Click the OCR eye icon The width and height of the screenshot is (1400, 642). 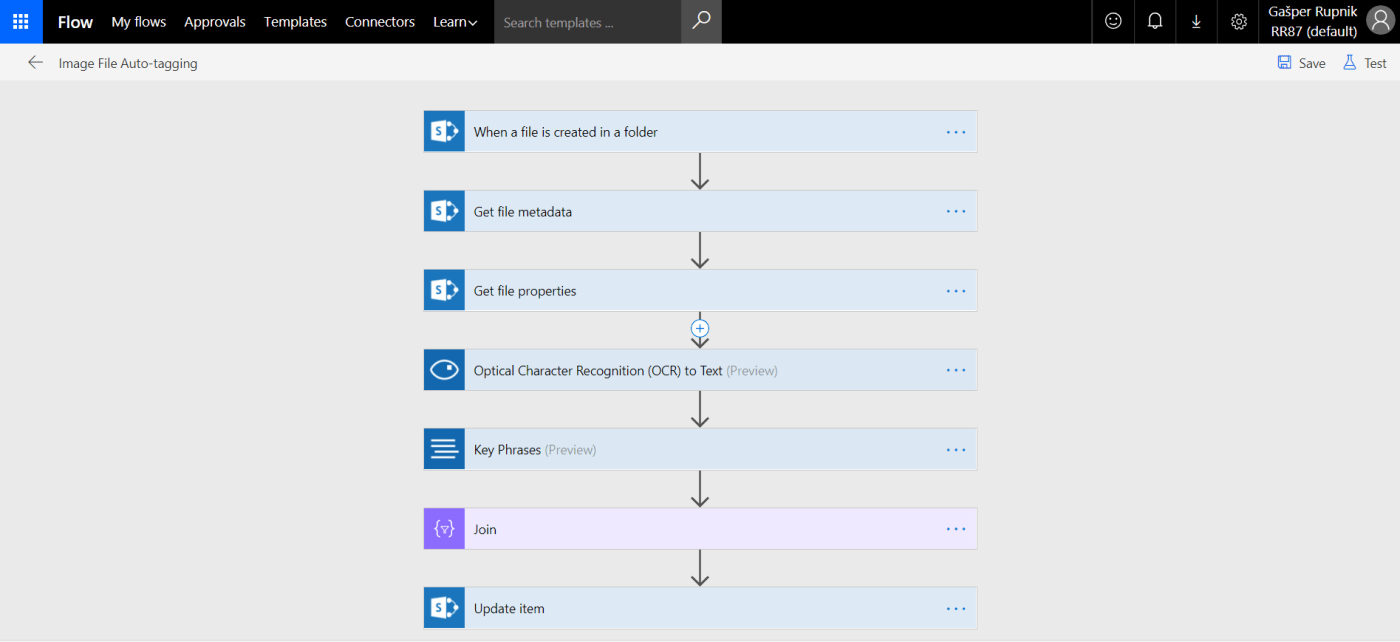point(444,370)
